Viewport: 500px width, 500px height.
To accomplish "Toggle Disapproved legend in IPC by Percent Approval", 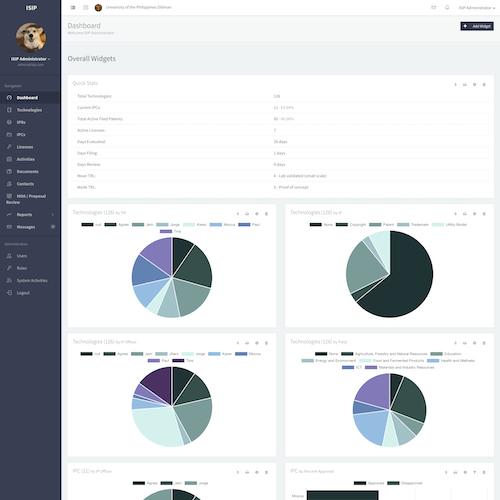I will [405, 483].
